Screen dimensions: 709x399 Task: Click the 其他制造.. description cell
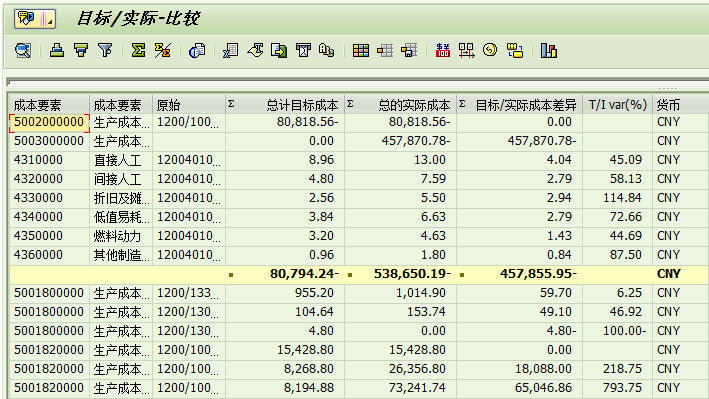[x=121, y=255]
